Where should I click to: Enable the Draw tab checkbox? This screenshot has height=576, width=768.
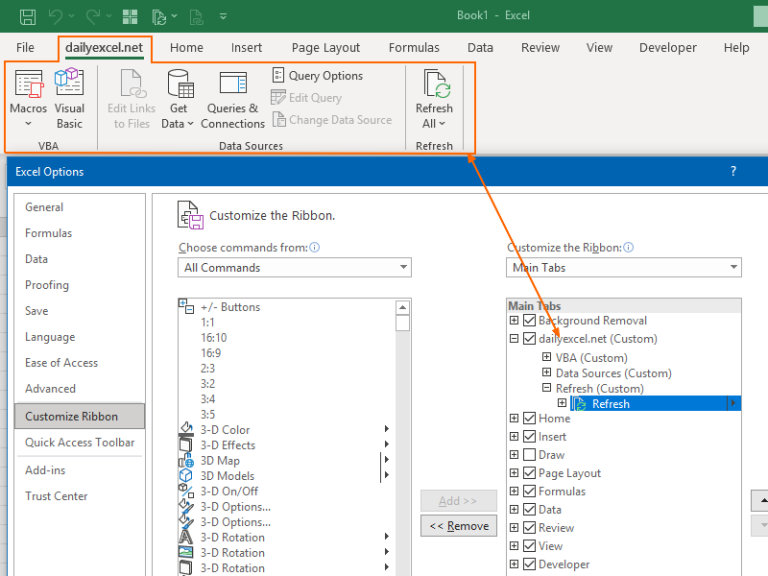[x=529, y=455]
